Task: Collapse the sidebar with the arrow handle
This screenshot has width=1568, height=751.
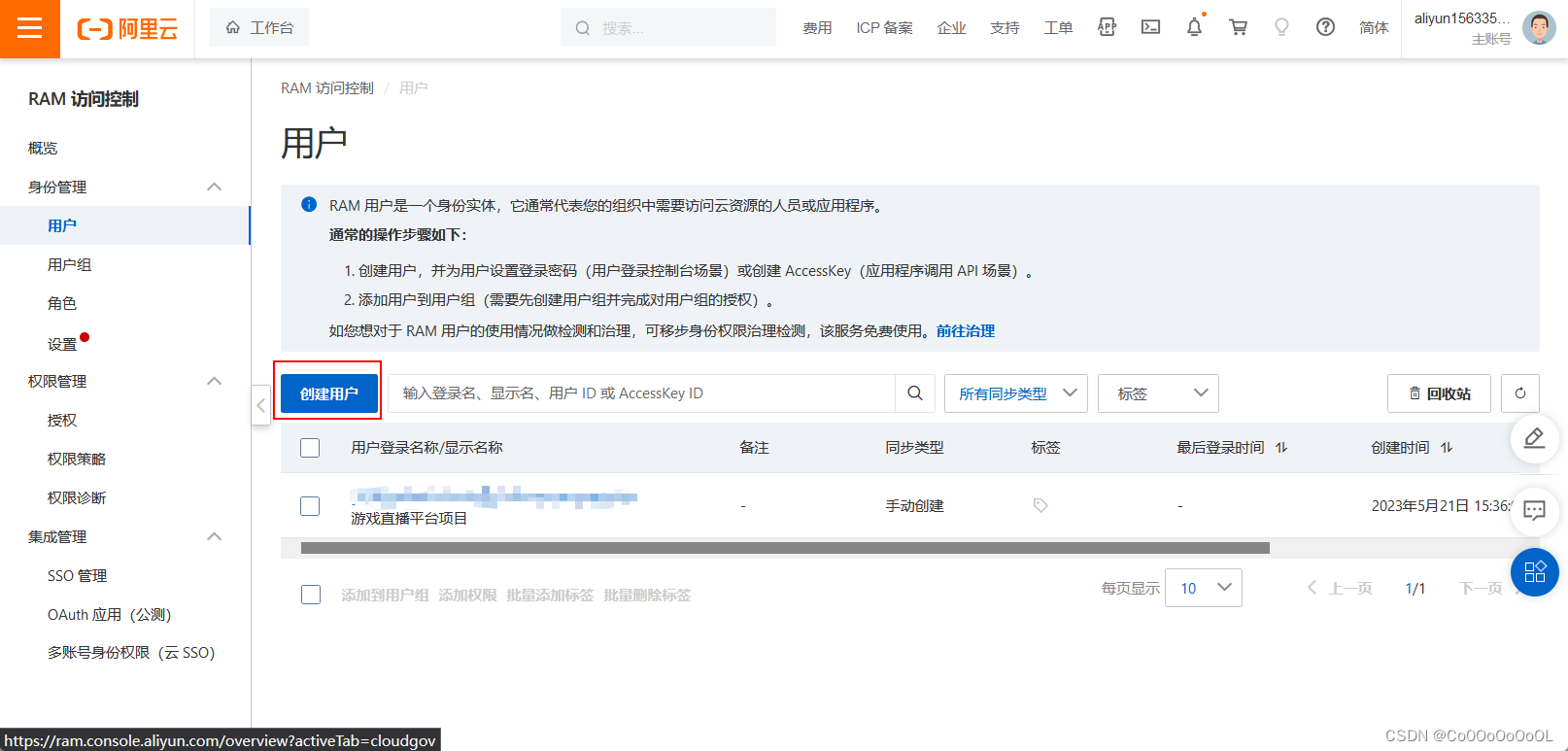Action: click(x=260, y=405)
